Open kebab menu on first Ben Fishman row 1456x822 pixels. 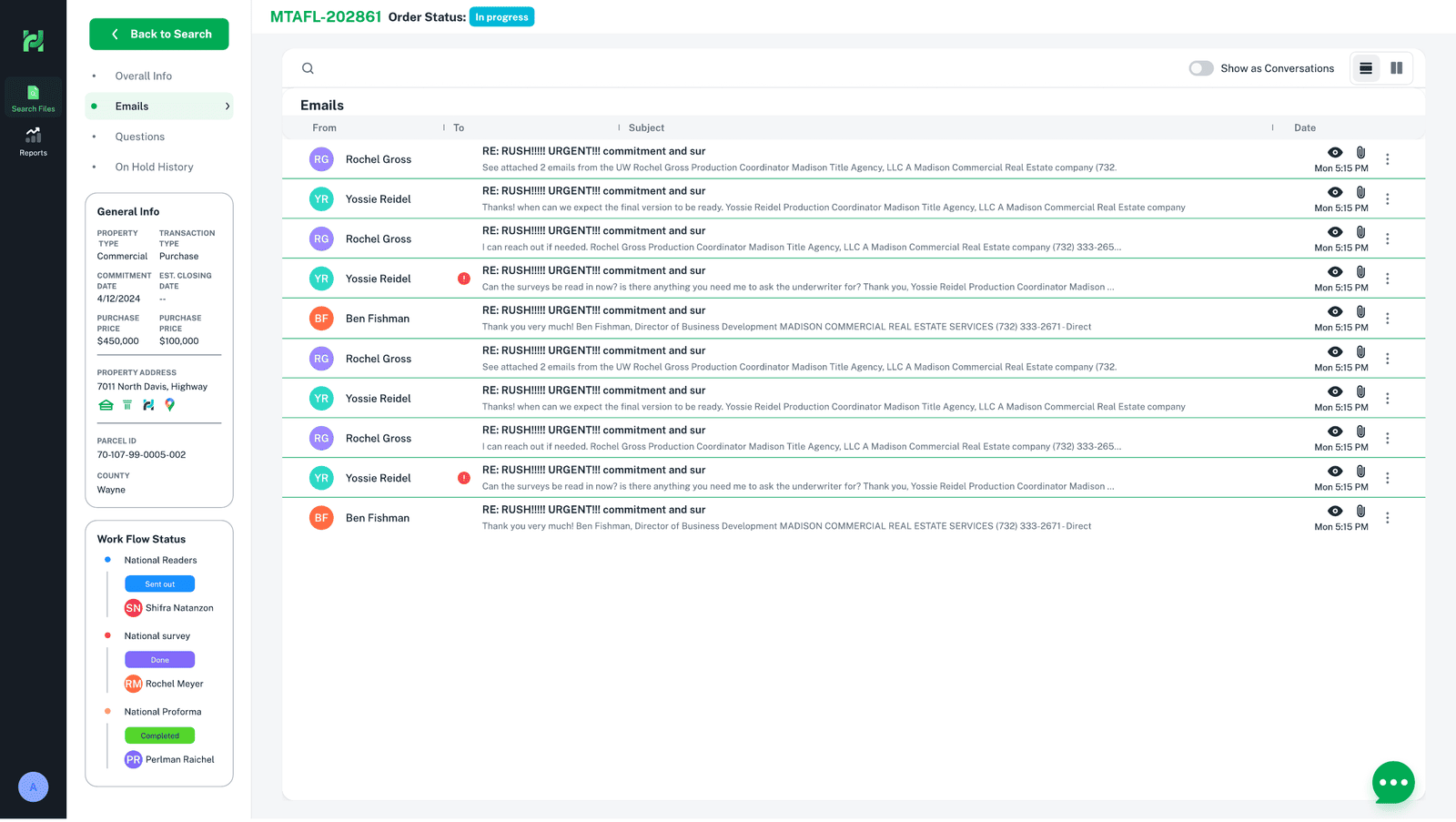[x=1387, y=319]
